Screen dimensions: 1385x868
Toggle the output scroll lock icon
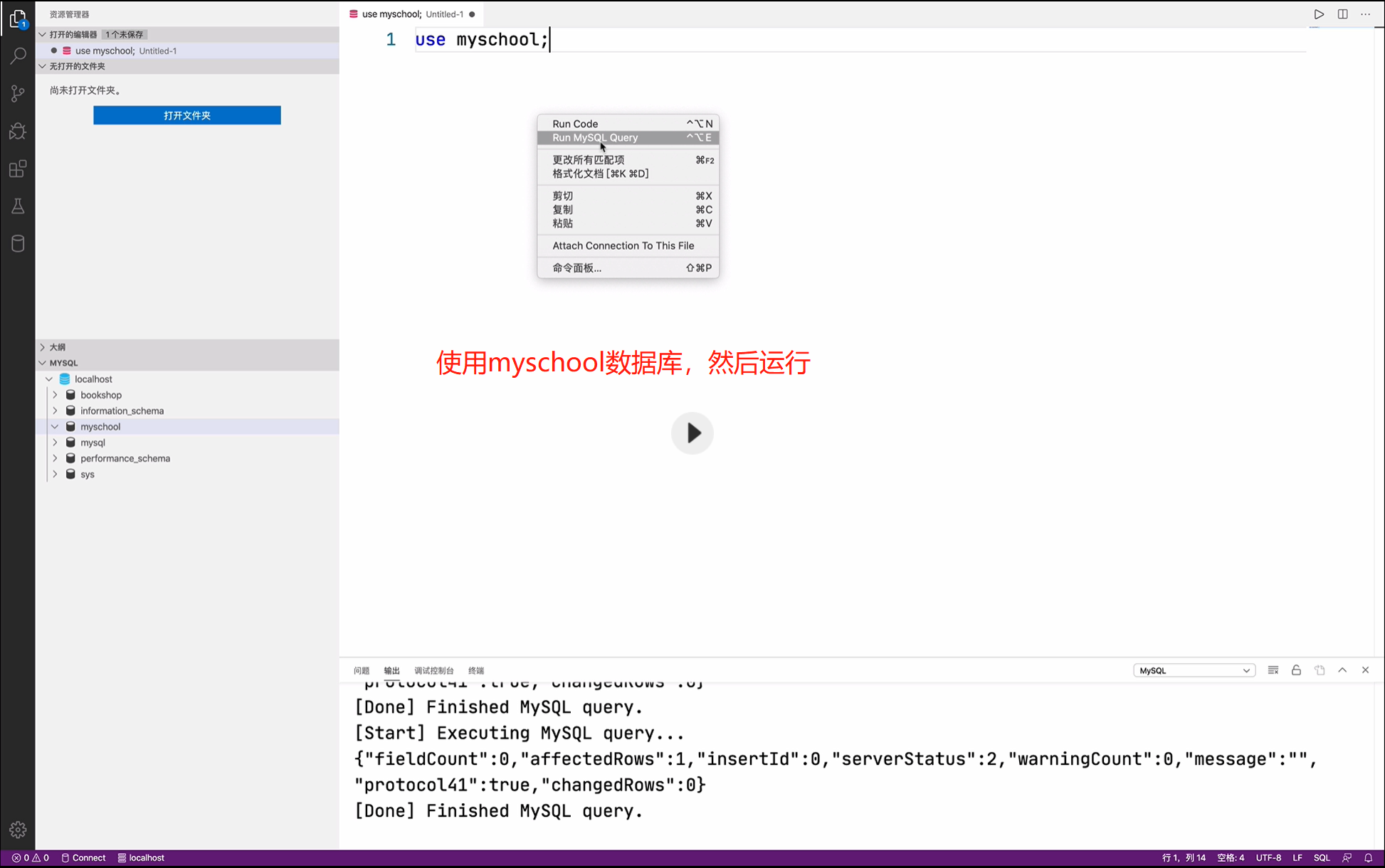1296,670
